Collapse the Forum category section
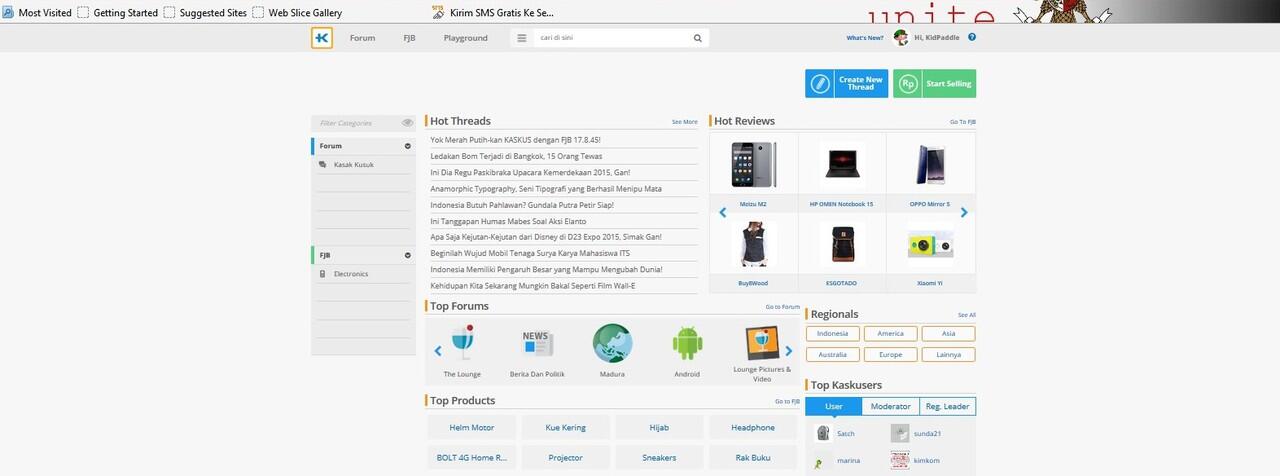1280x476 pixels. tap(408, 146)
